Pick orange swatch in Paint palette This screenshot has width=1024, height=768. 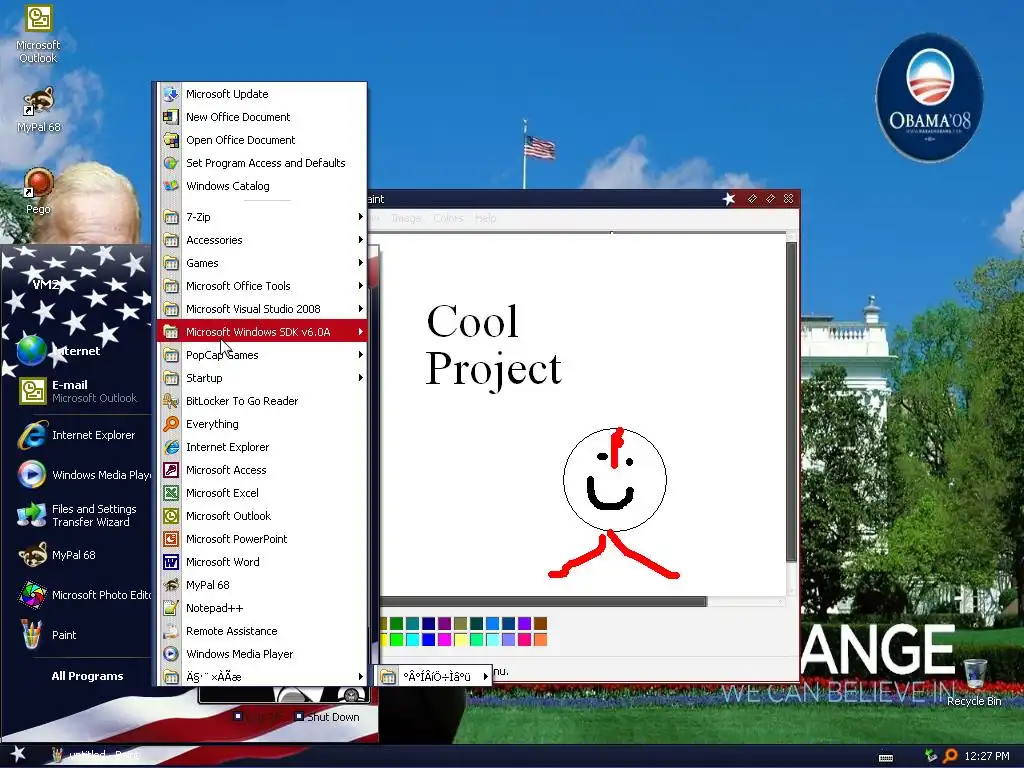pyautogui.click(x=541, y=639)
